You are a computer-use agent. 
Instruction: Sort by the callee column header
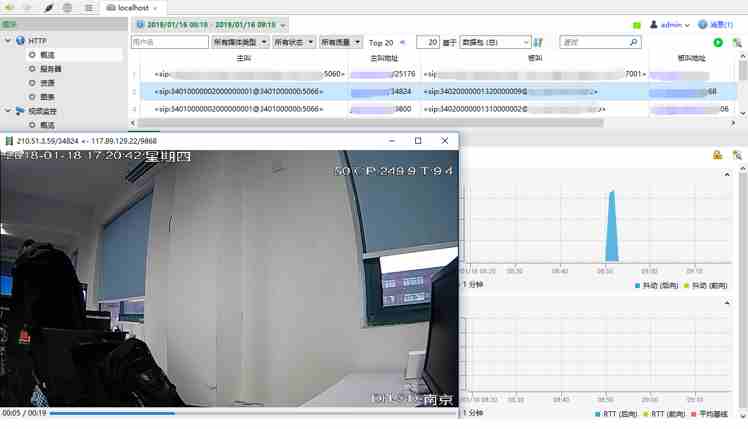click(535, 58)
